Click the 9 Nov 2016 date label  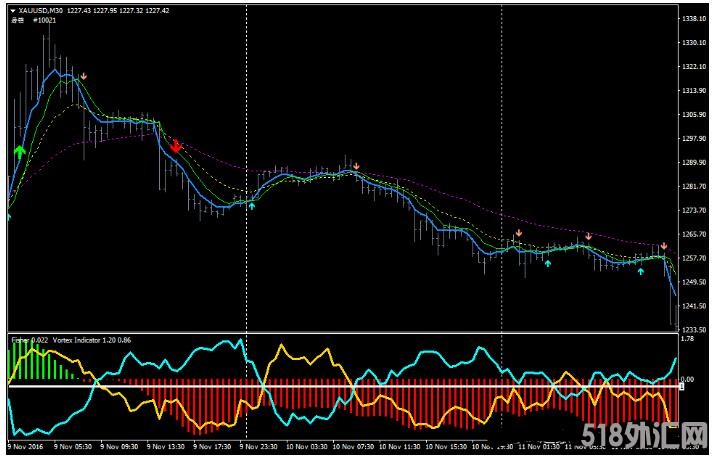coord(27,447)
